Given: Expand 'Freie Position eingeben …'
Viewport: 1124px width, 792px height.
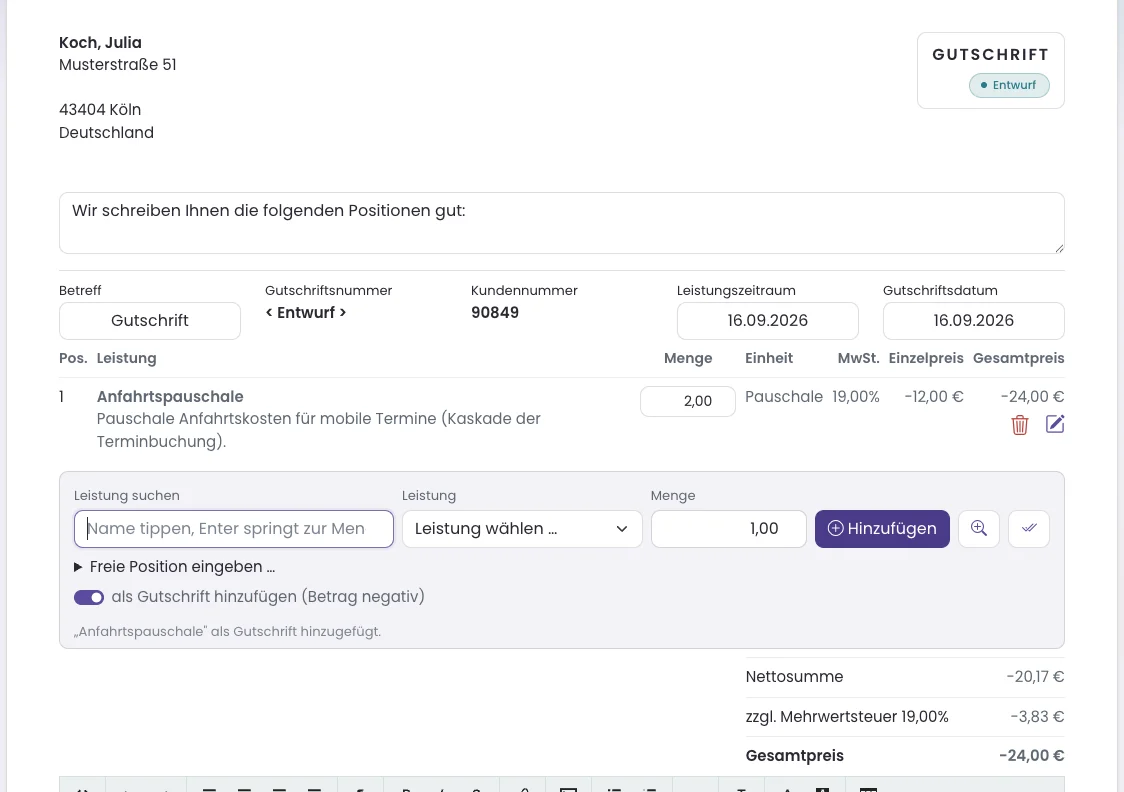Looking at the screenshot, I should (x=175, y=567).
